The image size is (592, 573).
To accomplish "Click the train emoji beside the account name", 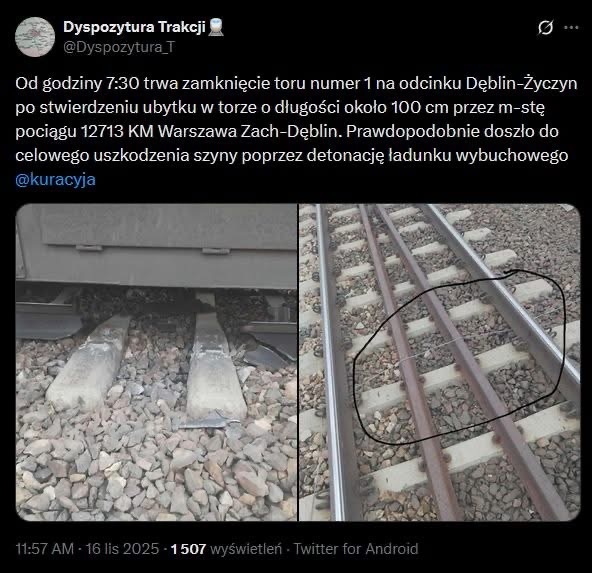I will tap(216, 27).
